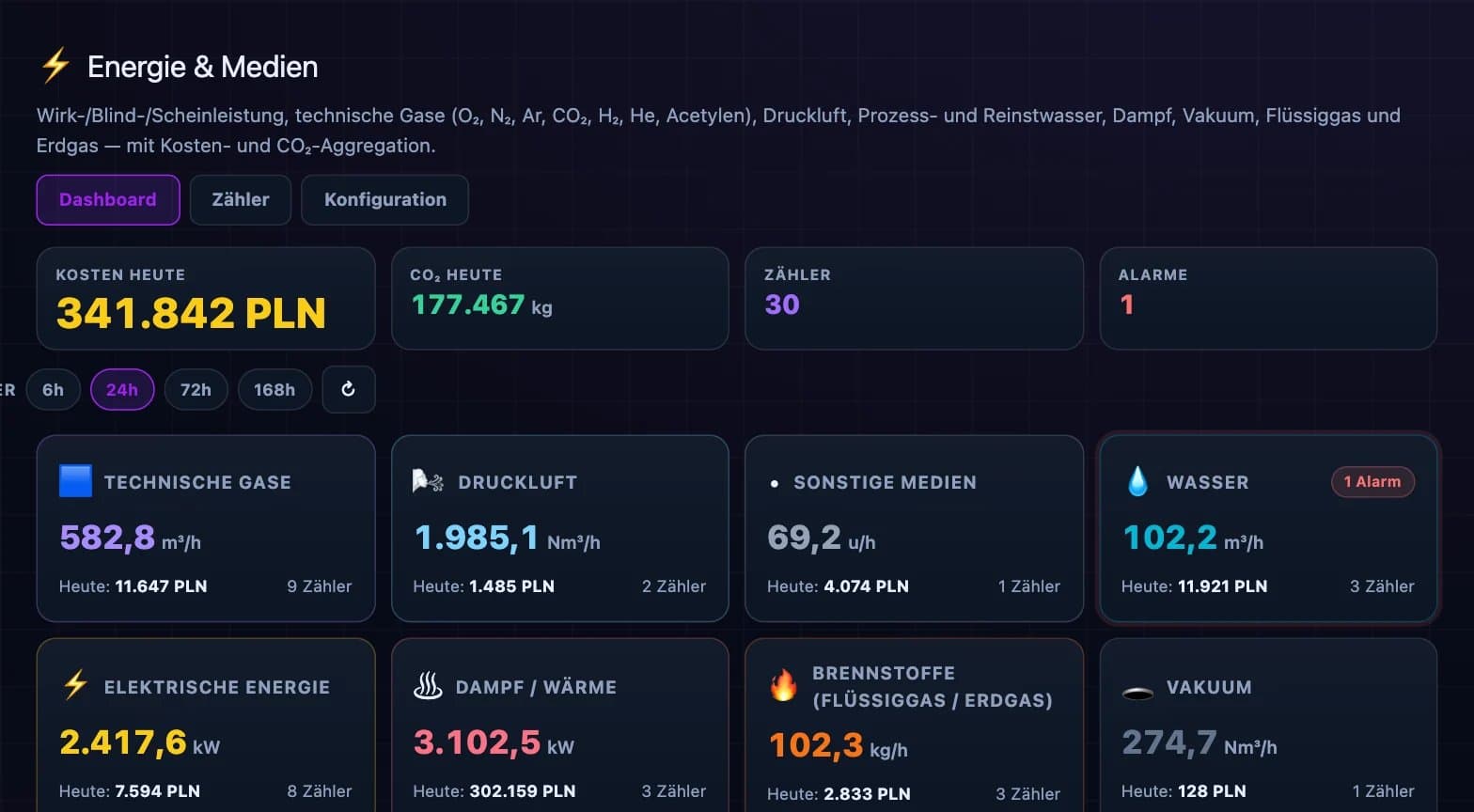Click the dot icon on Sonstige Medien card
This screenshot has width=1474, height=812.
tap(774, 483)
